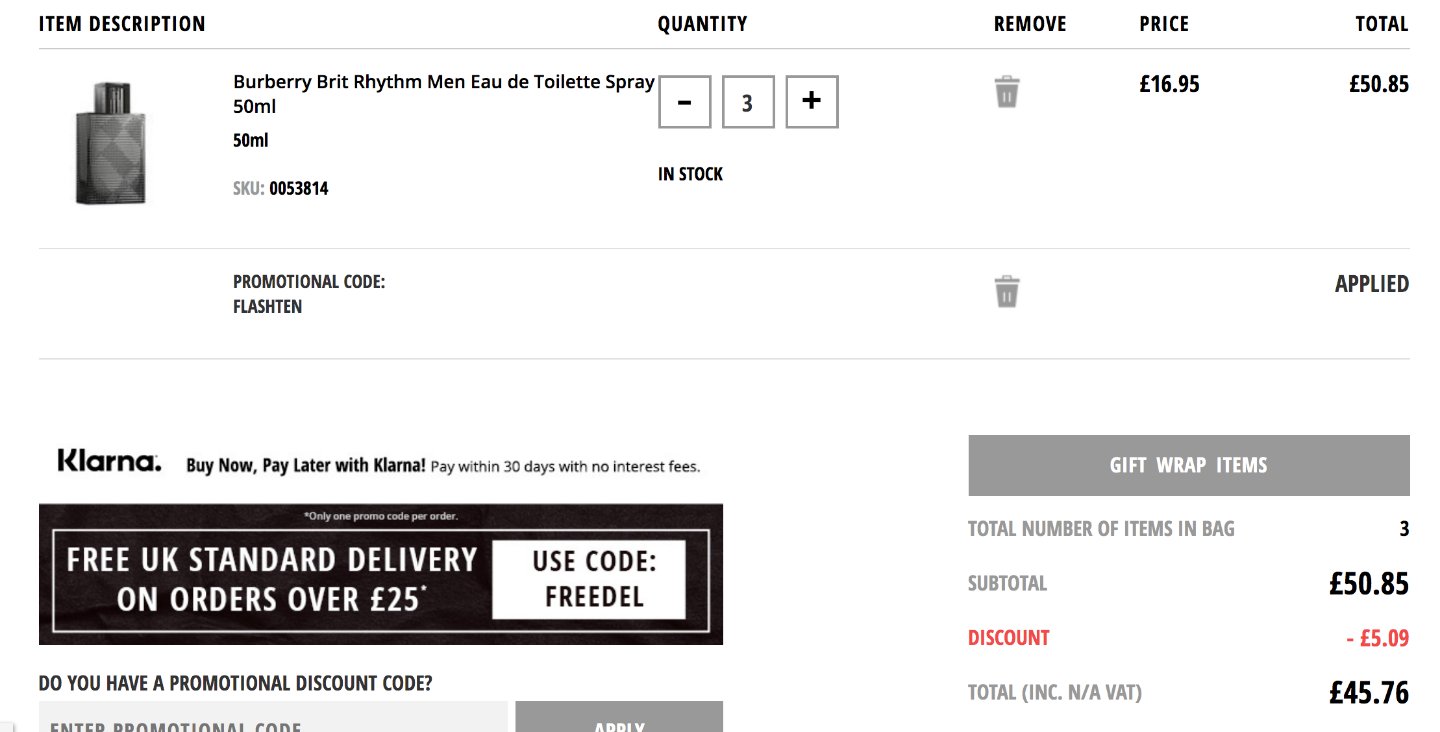Open the Buy Now, Pay Later with Klarna text

[306, 466]
